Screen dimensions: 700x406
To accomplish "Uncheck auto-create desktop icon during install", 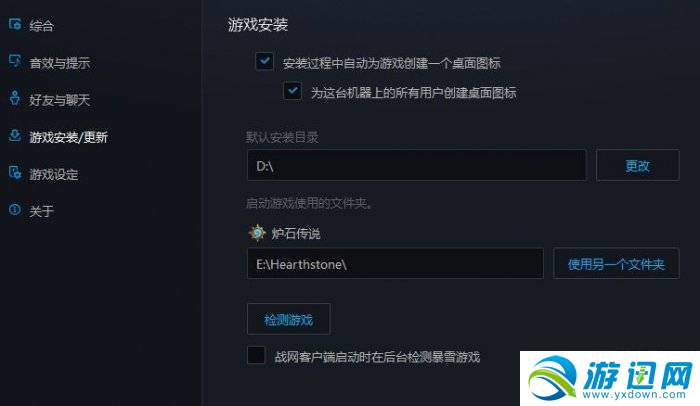I will click(x=264, y=61).
